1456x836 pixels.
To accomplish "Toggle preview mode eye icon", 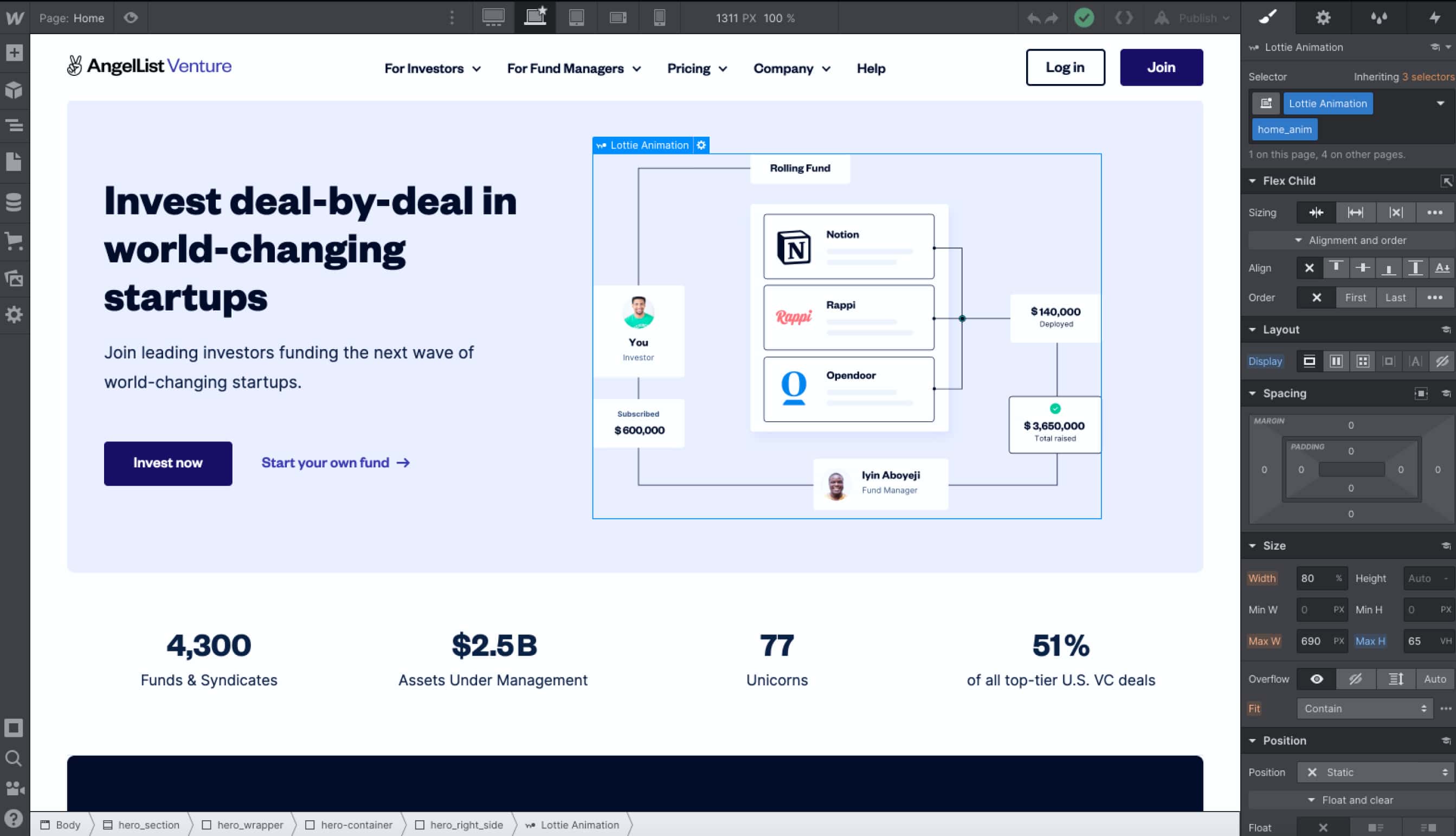I will pos(131,18).
